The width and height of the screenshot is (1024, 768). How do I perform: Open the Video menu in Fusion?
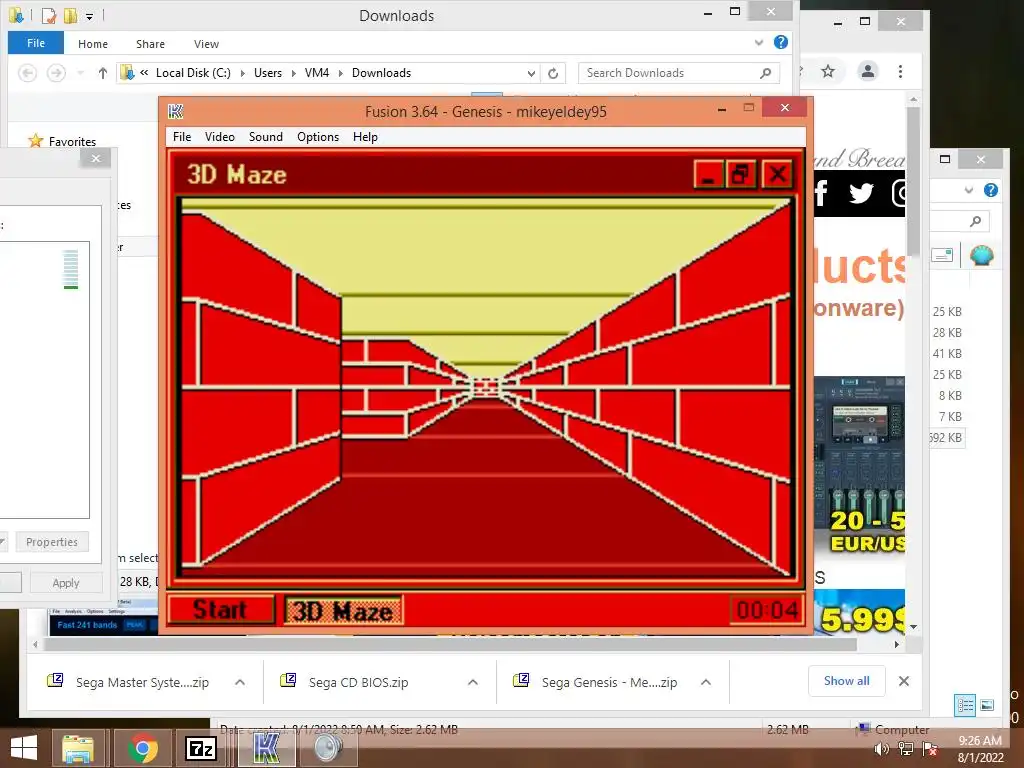[x=219, y=136]
